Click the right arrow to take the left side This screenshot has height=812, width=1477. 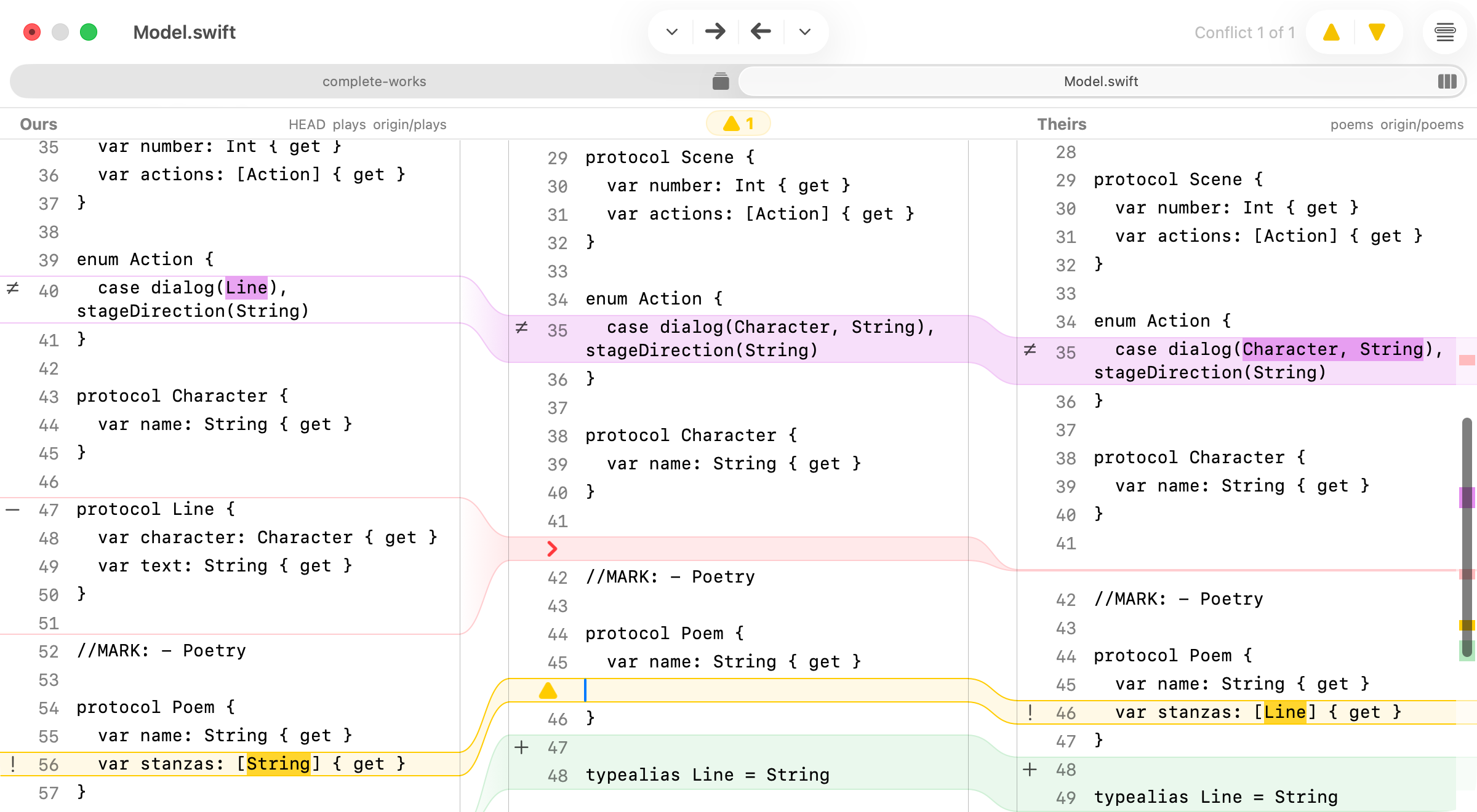click(715, 32)
